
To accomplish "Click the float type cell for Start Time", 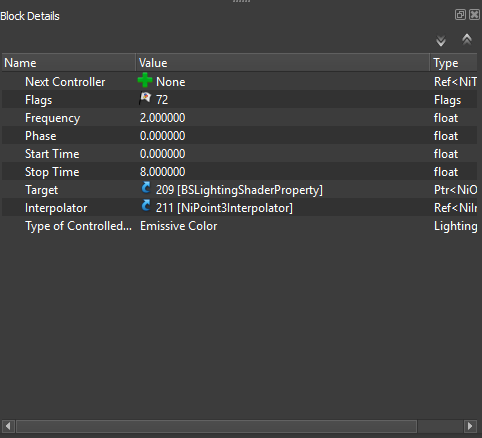I will coord(446,154).
